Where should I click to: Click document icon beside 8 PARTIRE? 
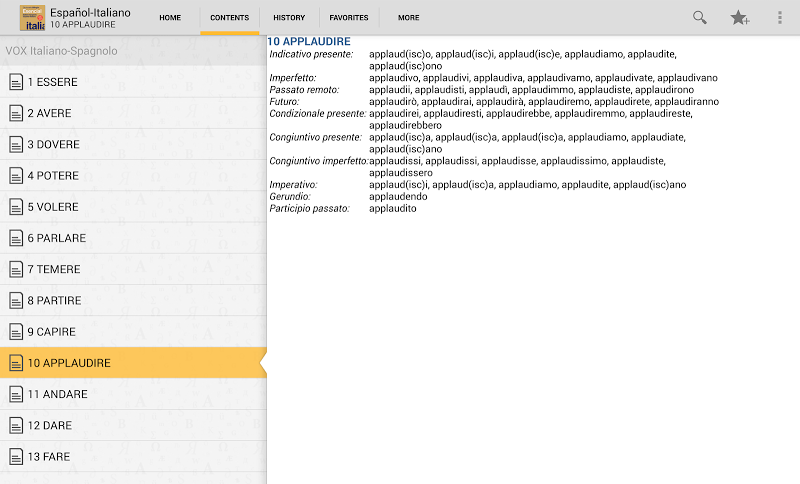click(16, 300)
